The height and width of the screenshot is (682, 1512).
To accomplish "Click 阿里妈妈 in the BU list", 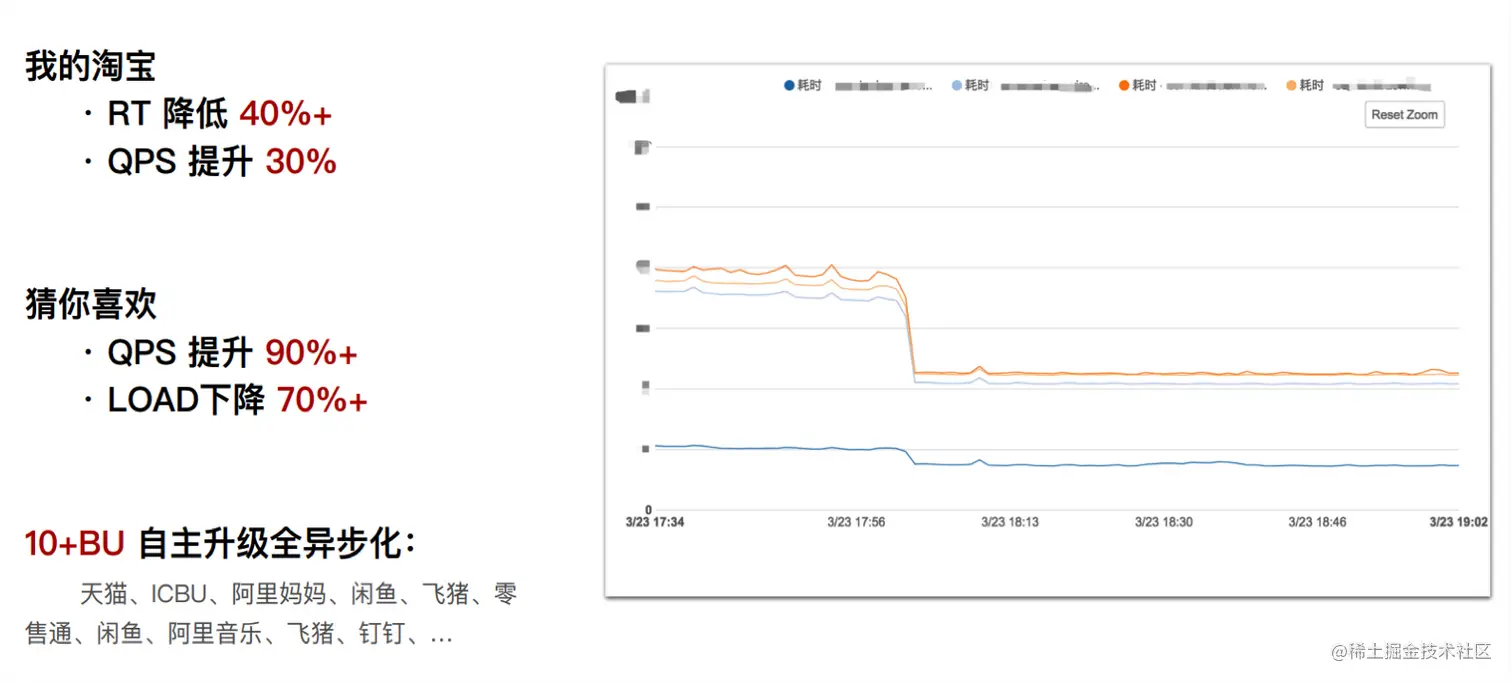I will pos(279,594).
